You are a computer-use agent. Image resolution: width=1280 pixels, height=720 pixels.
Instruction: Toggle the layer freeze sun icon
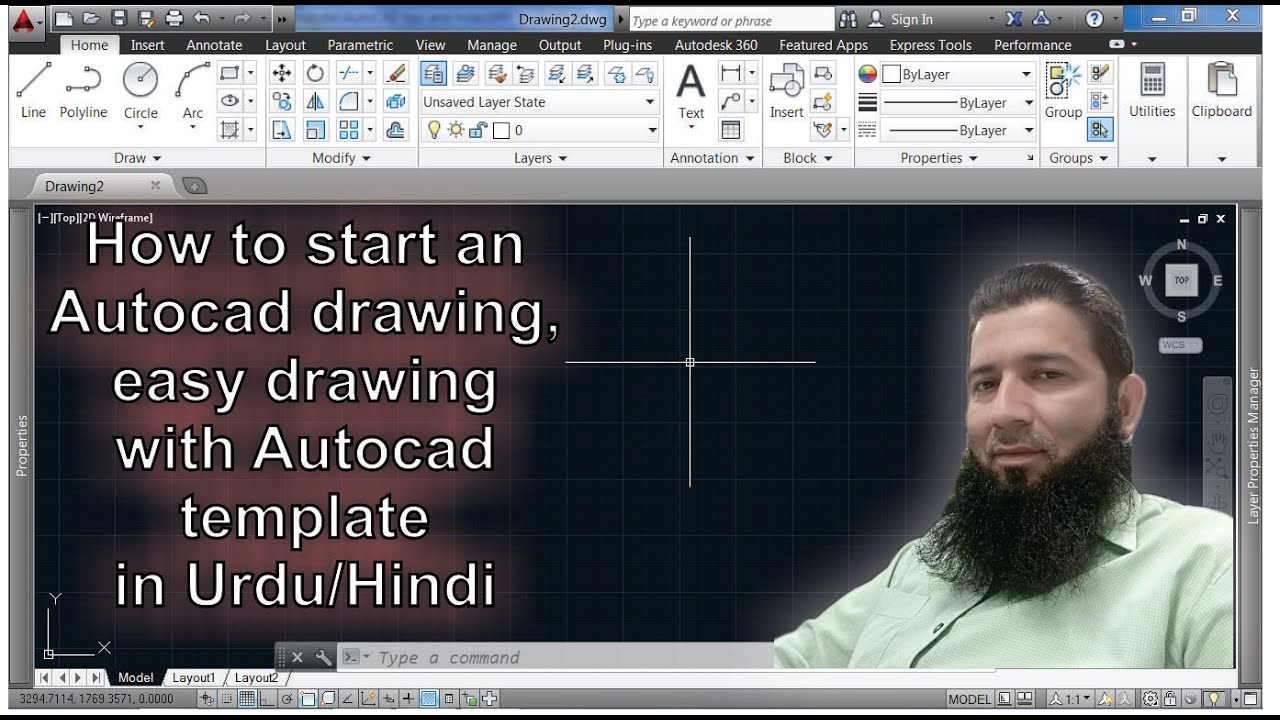(456, 130)
